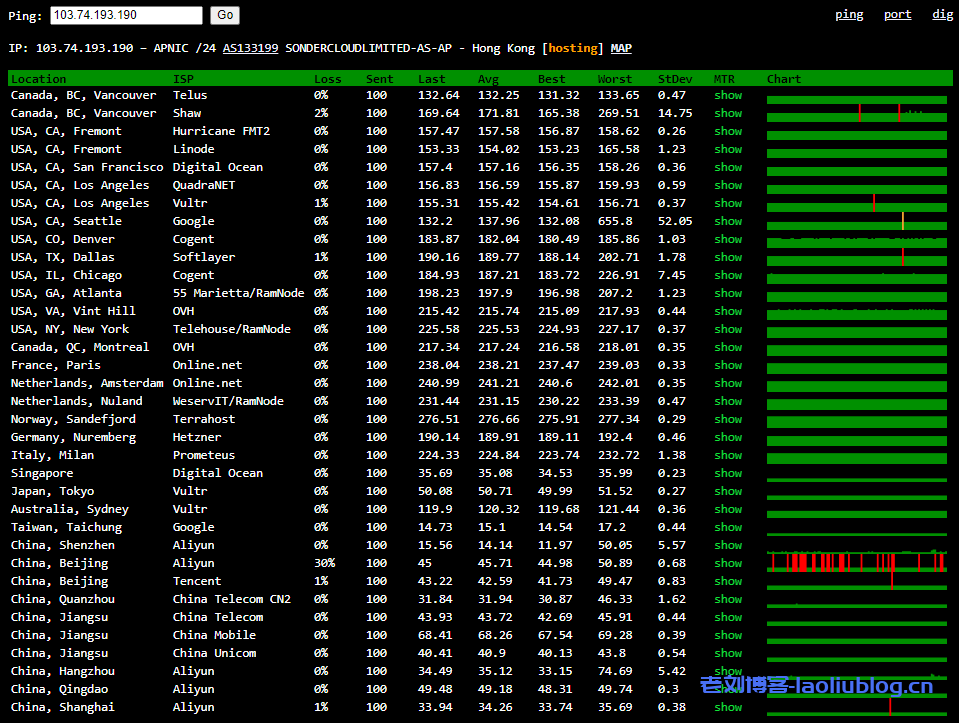Click the Loss column header
Image resolution: width=959 pixels, height=723 pixels.
click(x=327, y=79)
